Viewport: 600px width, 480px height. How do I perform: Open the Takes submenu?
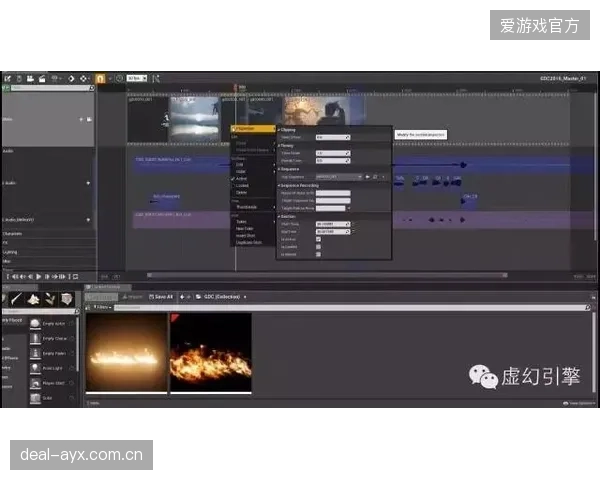point(253,222)
